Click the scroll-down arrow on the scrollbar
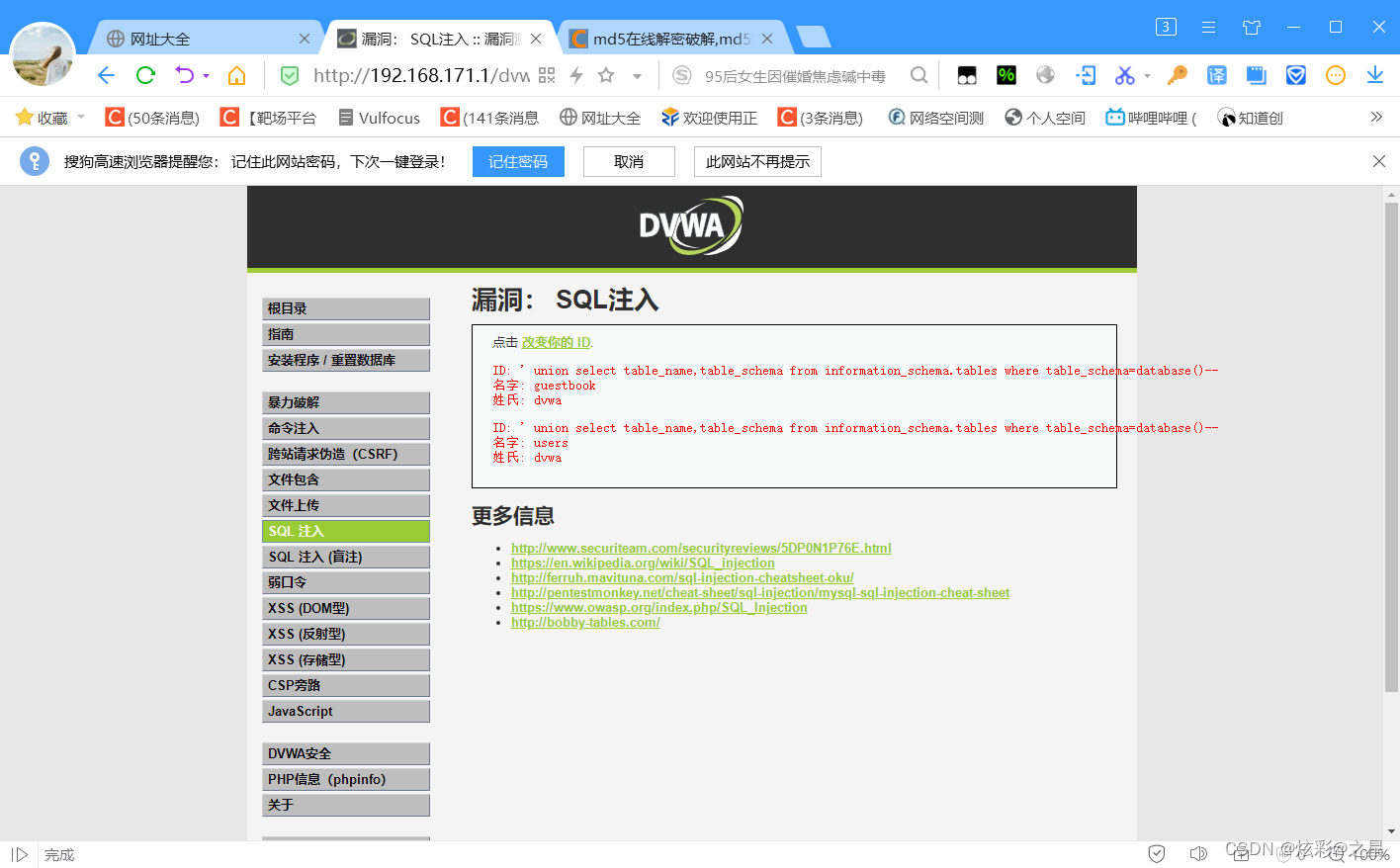Viewport: 1400px width, 868px height. [x=1391, y=832]
